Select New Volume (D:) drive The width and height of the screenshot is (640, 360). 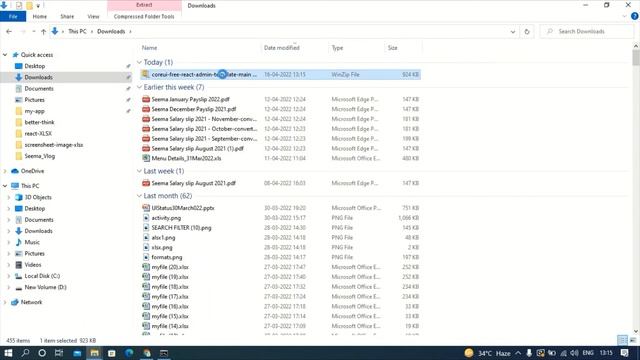pyautogui.click(x=45, y=287)
